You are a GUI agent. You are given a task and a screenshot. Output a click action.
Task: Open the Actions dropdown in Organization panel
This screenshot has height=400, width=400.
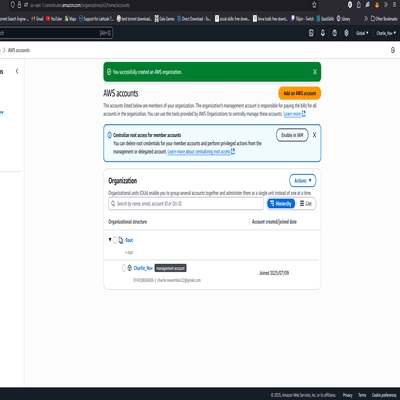pyautogui.click(x=302, y=181)
